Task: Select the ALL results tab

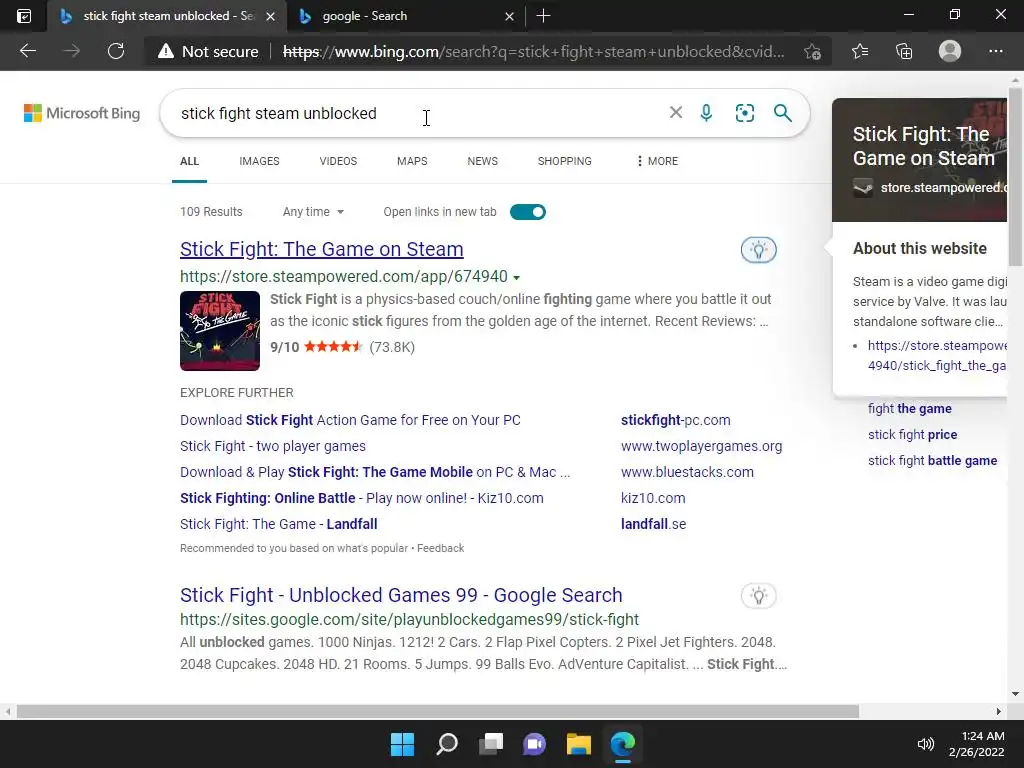Action: point(189,161)
